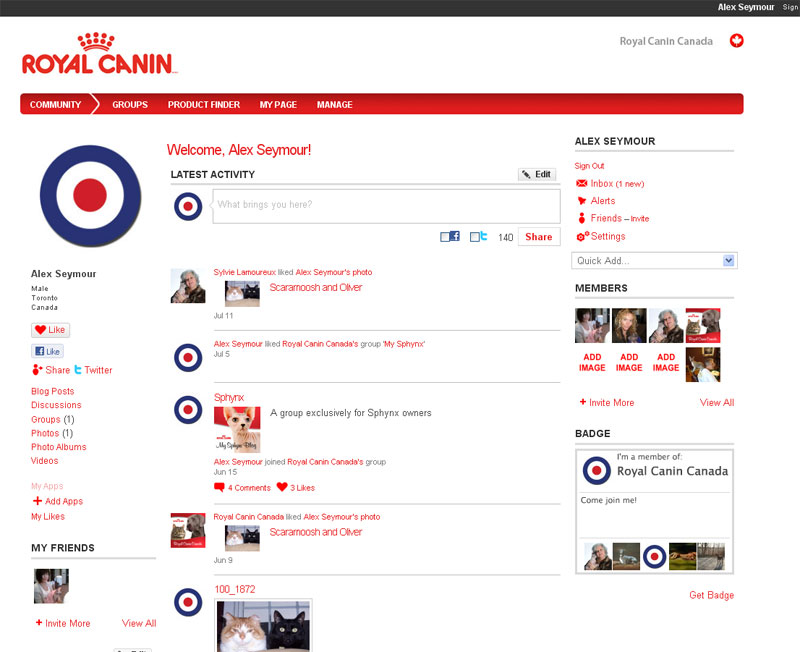Screen dimensions: 800x652
Task: Open the 100_1872 cats photo thumbnail
Action: tap(264, 625)
